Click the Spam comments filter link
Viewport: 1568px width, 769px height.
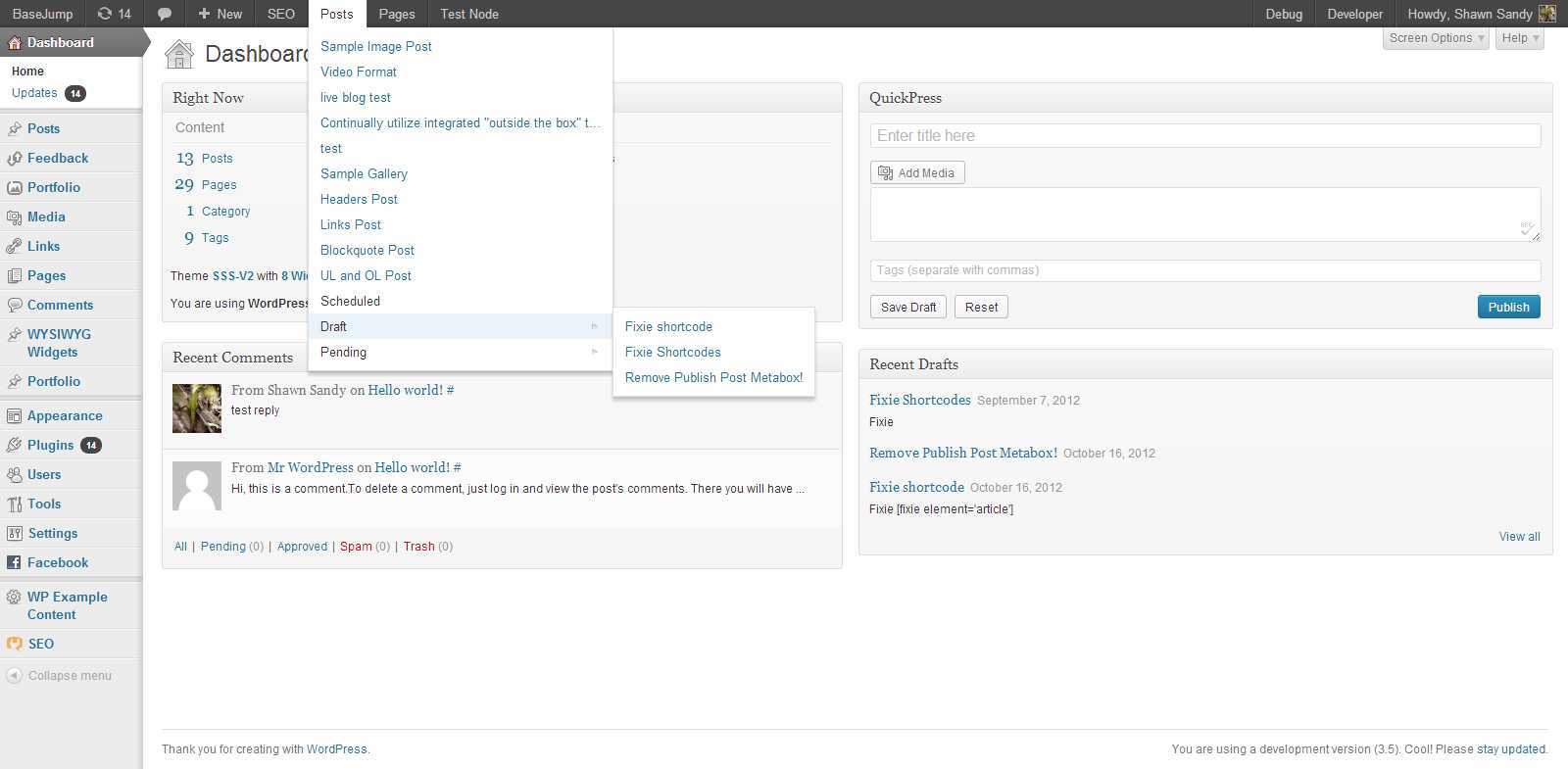click(x=356, y=547)
